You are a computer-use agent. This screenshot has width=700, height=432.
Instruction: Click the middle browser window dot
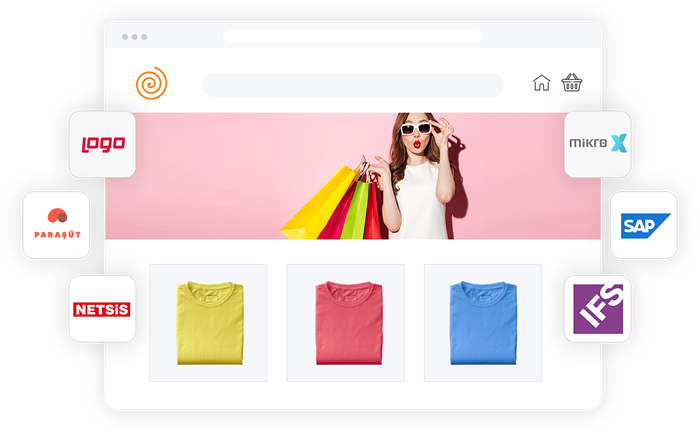click(x=135, y=37)
